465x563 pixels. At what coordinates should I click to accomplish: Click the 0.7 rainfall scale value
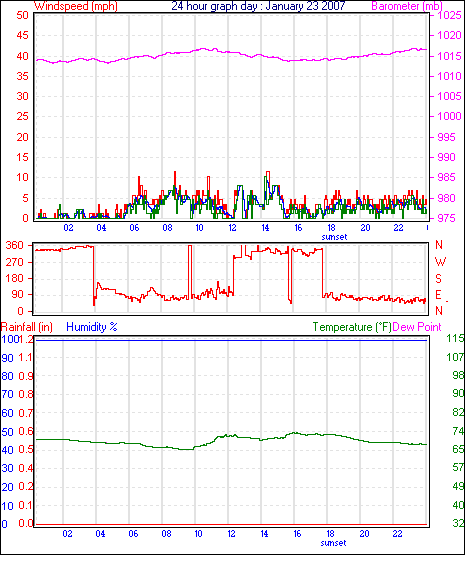25,413
